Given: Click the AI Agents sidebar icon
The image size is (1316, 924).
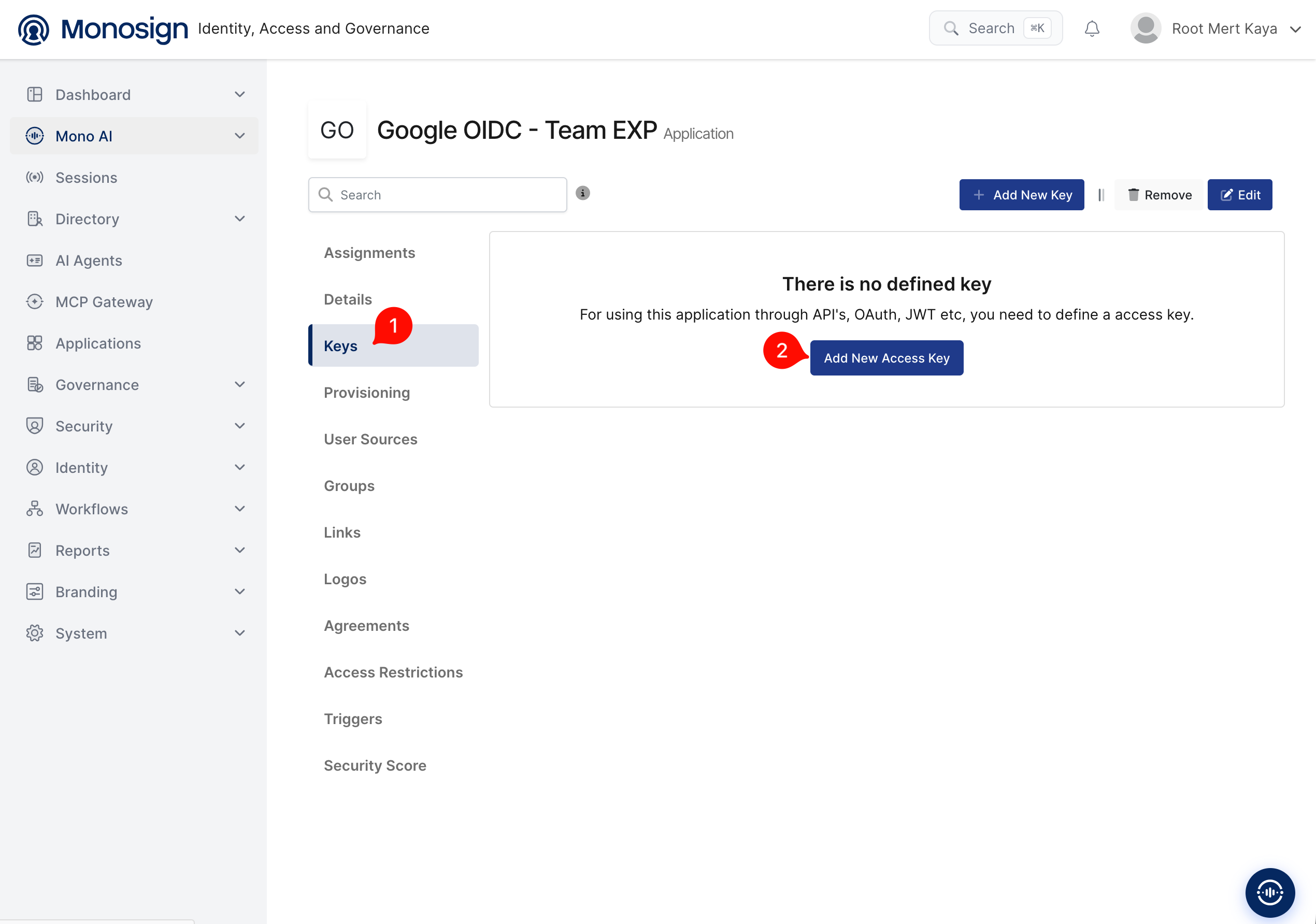Looking at the screenshot, I should (34, 261).
